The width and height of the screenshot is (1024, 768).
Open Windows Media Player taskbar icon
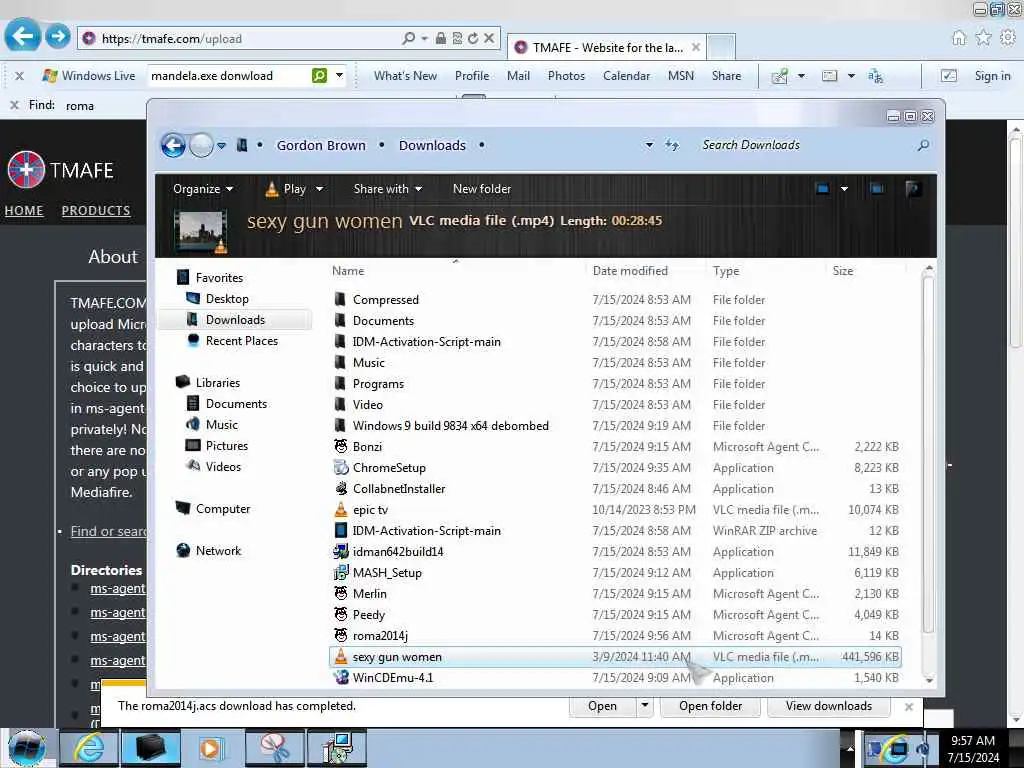[211, 748]
